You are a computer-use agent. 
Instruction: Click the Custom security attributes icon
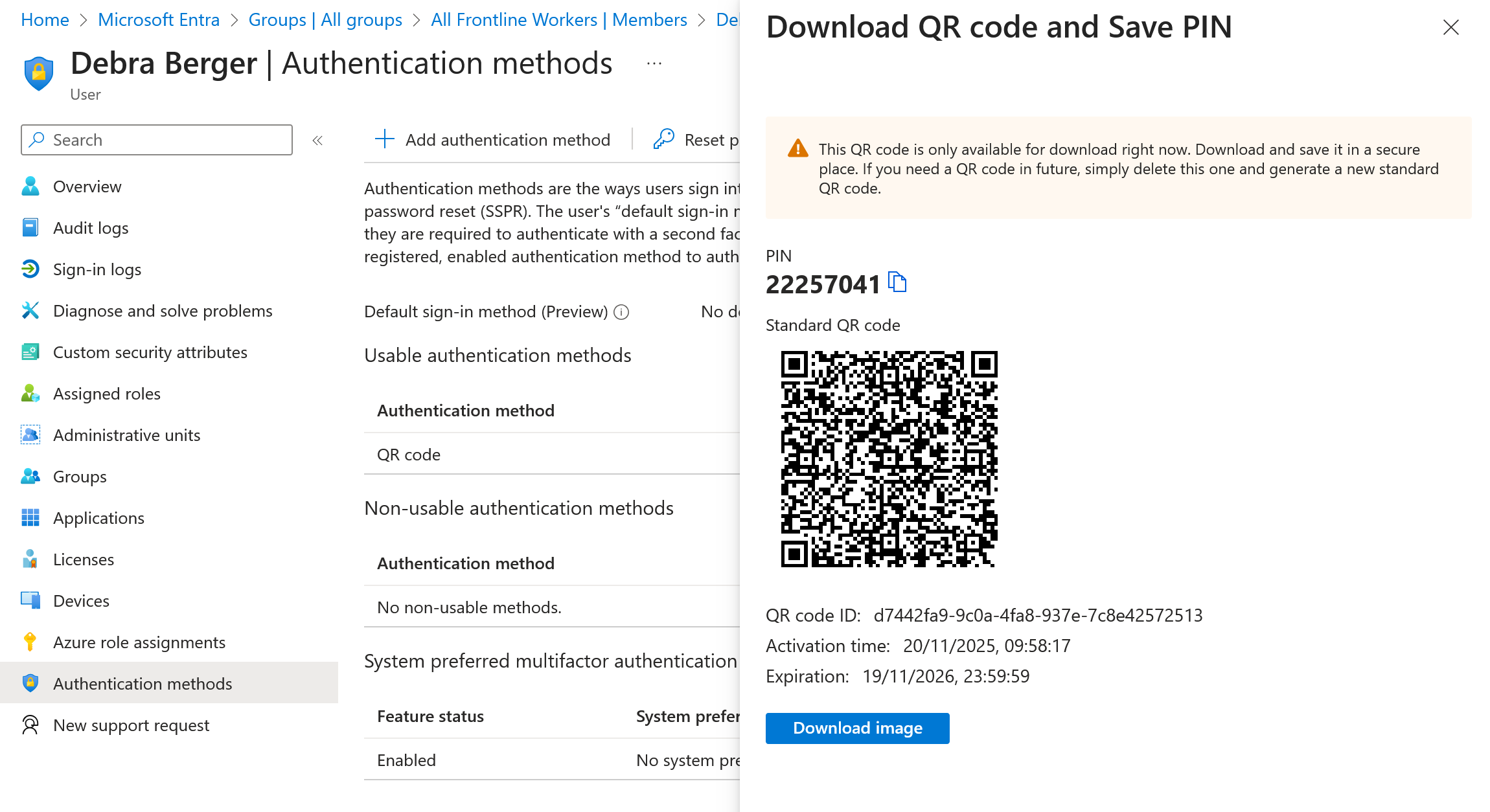(30, 352)
